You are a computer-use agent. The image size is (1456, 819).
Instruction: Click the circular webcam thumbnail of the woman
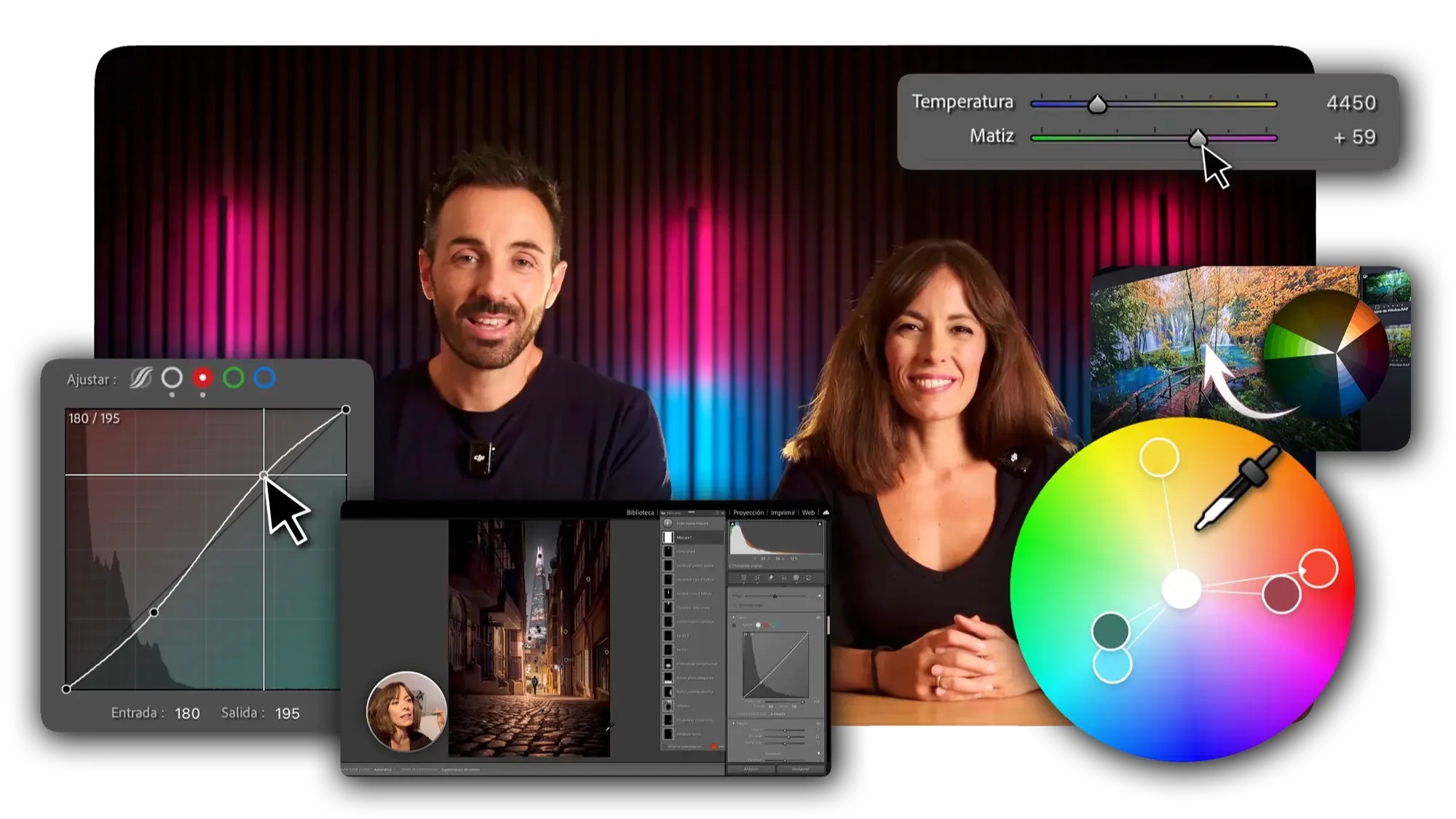(406, 711)
